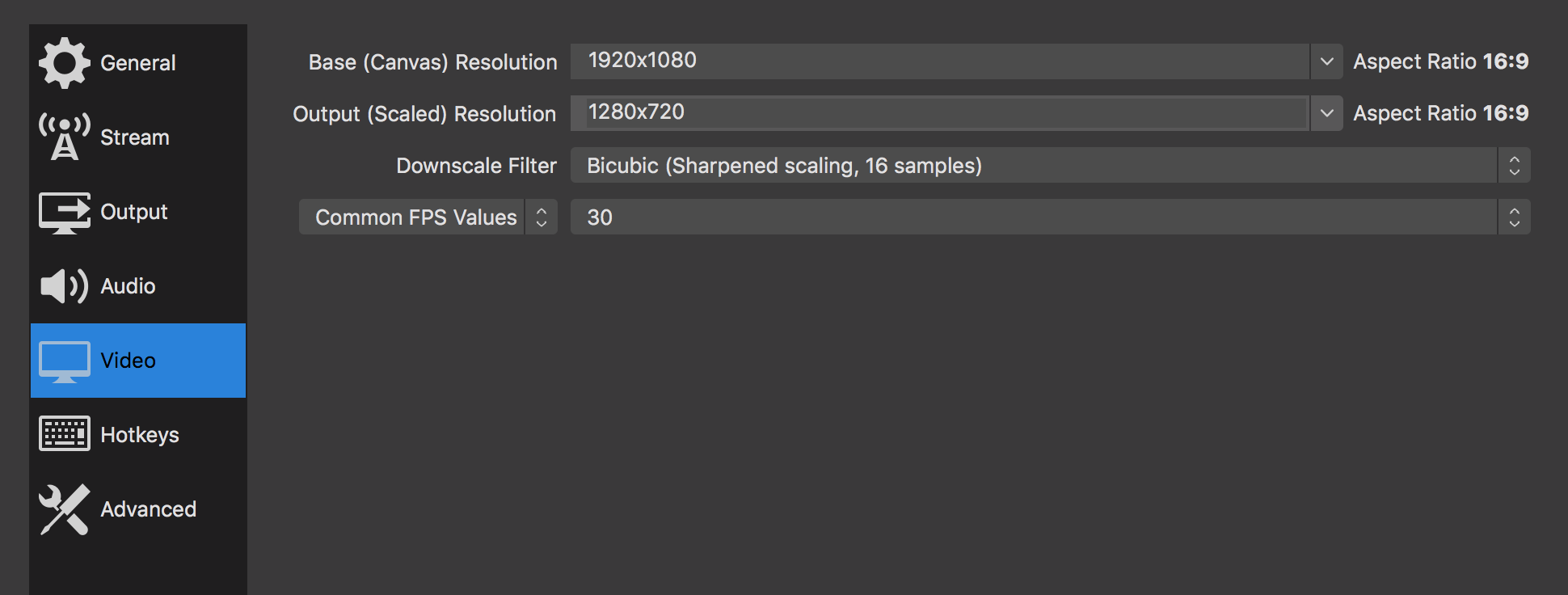Expand the Output (Scaled) Resolution dropdown arrow
The image size is (1568, 595).
coord(1326,113)
